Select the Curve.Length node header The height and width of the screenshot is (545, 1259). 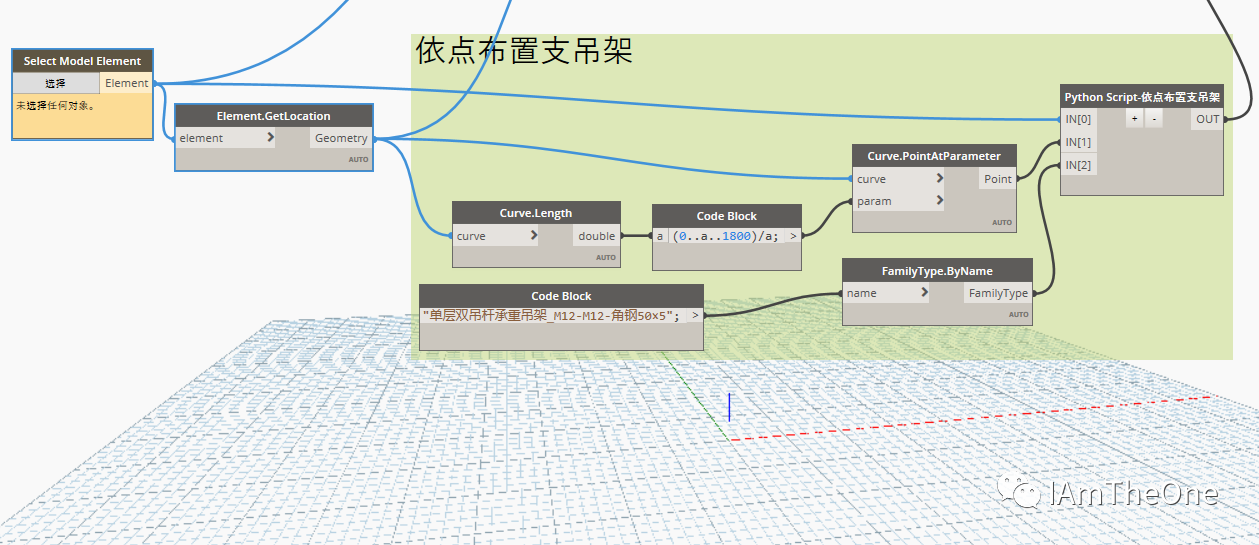[536, 213]
